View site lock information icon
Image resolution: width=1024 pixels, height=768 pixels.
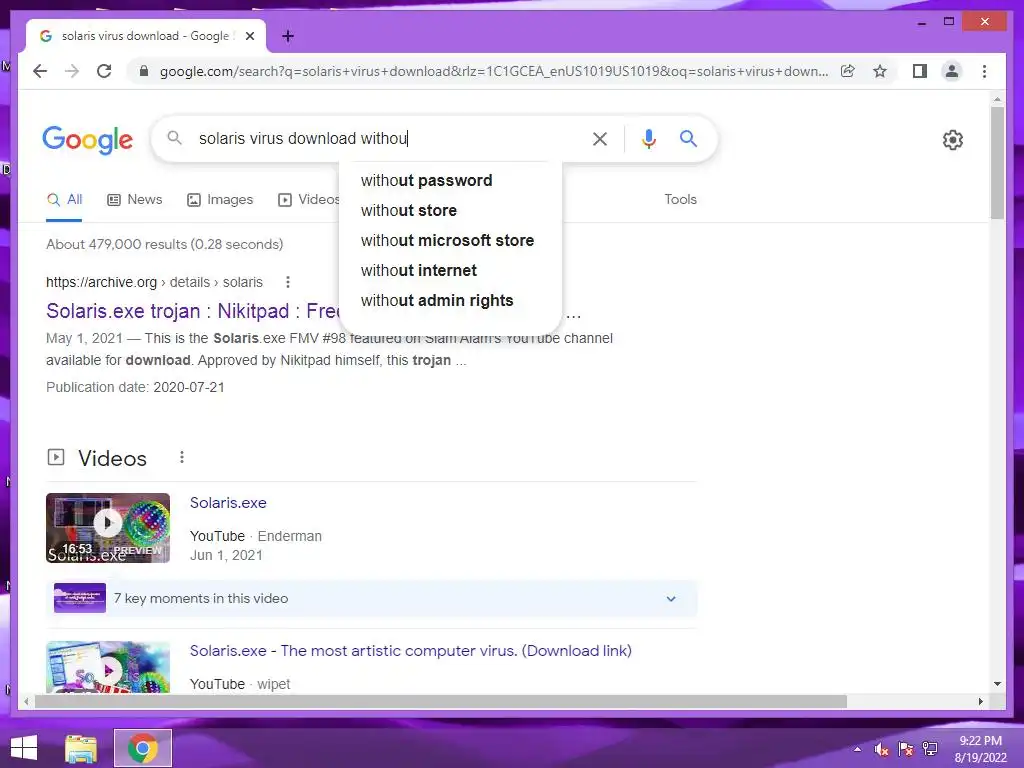[x=144, y=71]
